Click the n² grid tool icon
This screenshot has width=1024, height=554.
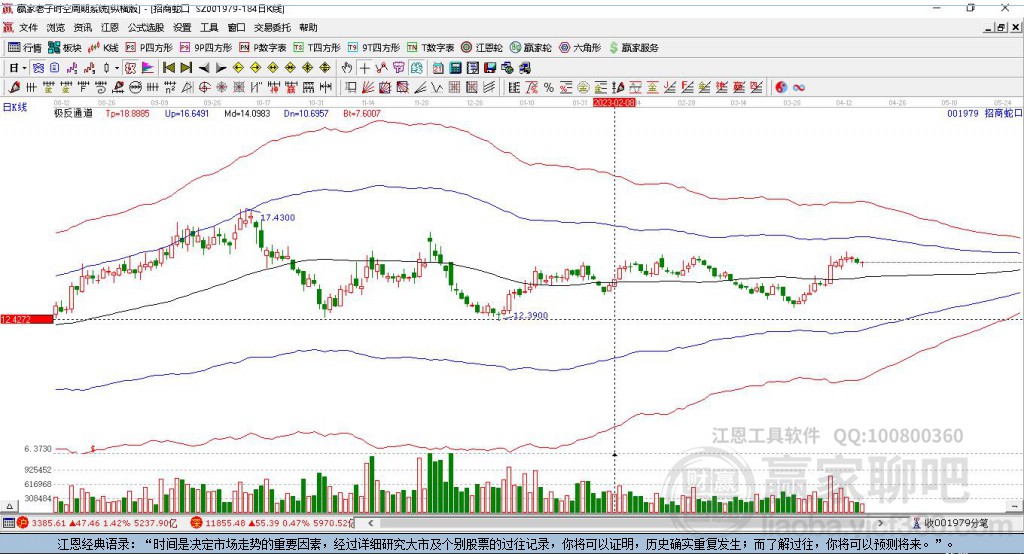[170, 88]
